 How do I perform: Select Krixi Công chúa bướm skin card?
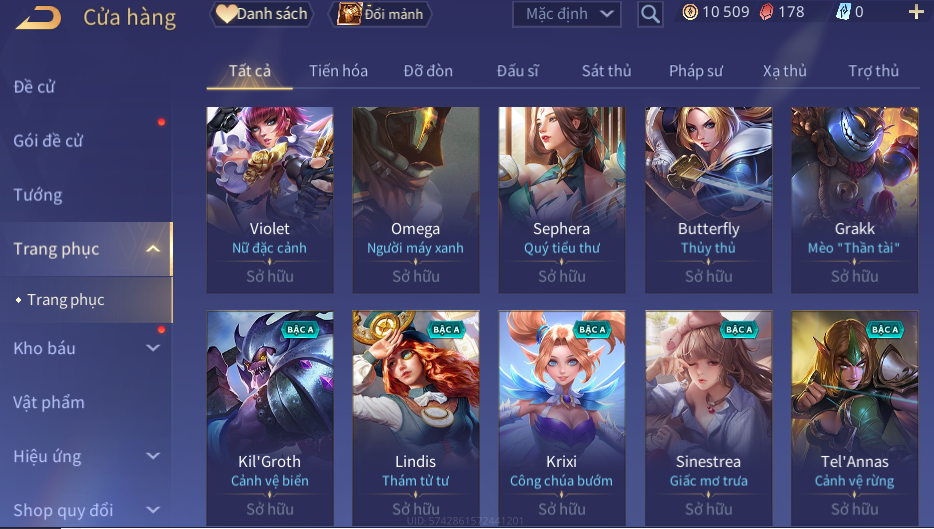click(x=562, y=418)
